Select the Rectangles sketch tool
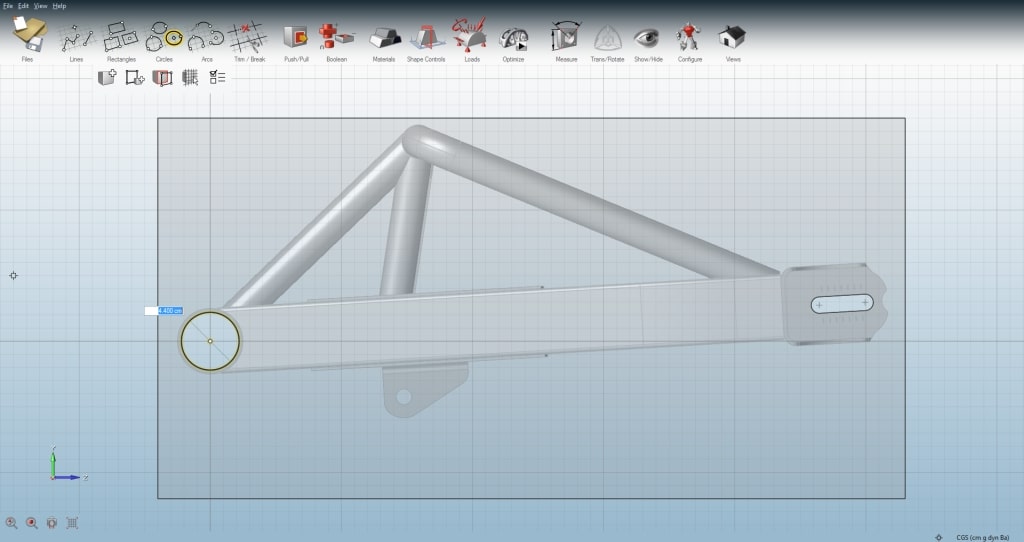Image resolution: width=1024 pixels, height=542 pixels. (121, 37)
